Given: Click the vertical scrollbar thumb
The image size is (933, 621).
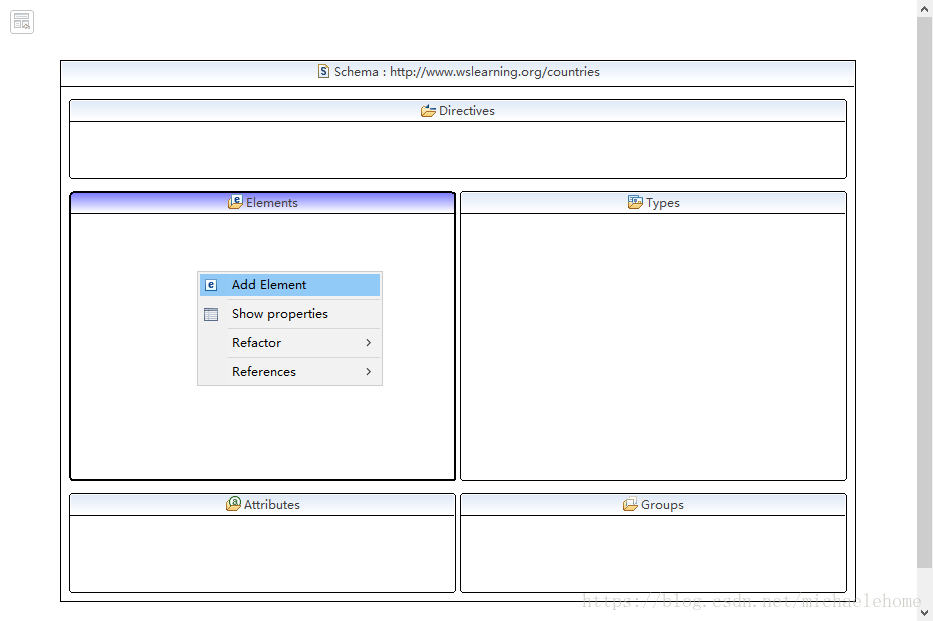Looking at the screenshot, I should (924, 291).
